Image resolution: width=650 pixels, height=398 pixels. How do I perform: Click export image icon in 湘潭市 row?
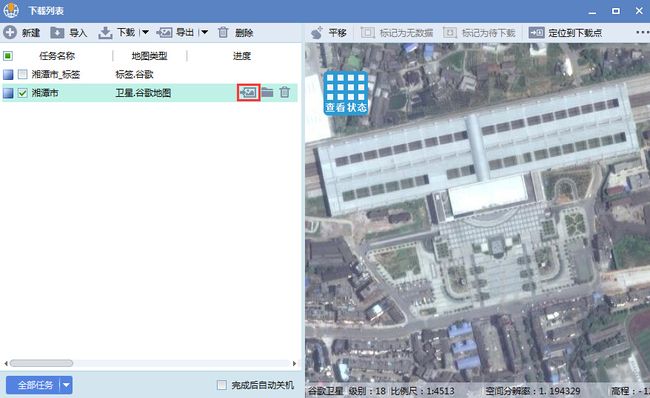(x=248, y=92)
